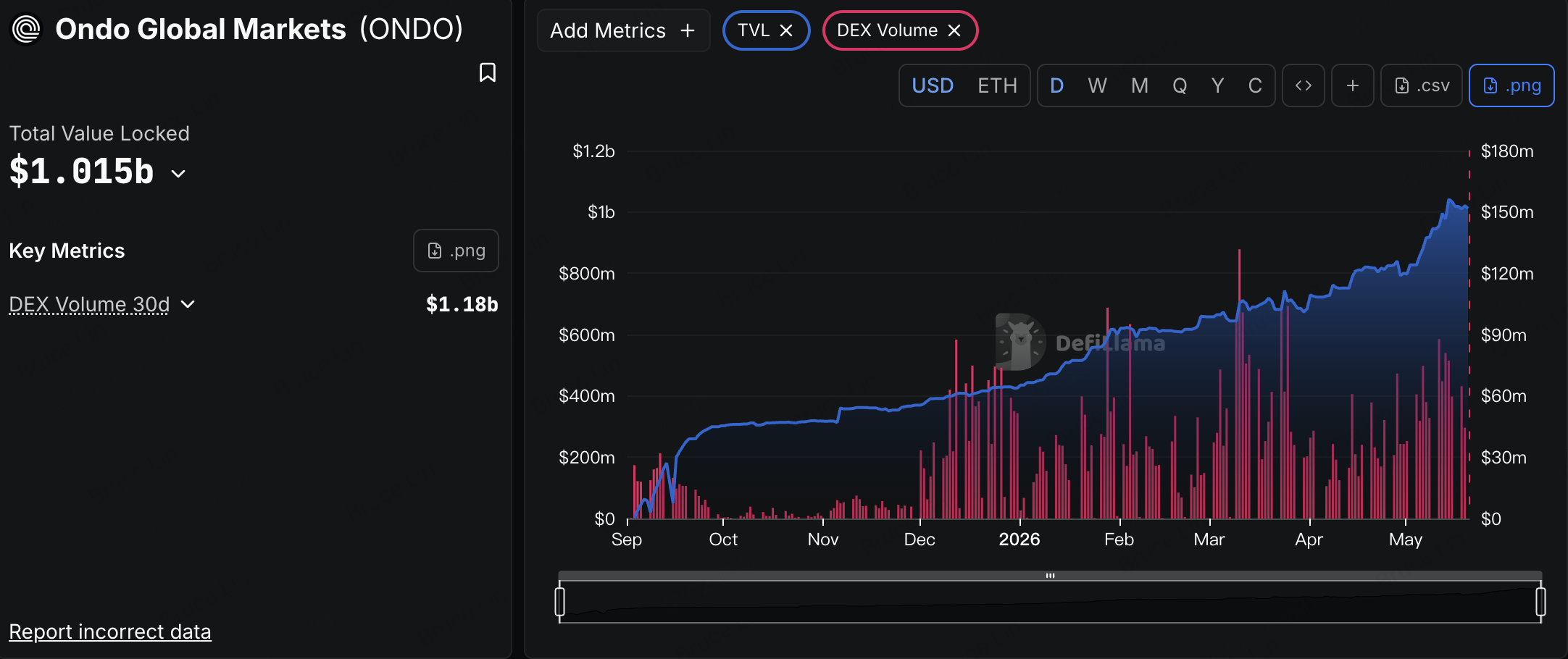Viewport: 1568px width, 659px height.
Task: Click the May x-axis label
Action: [1406, 540]
